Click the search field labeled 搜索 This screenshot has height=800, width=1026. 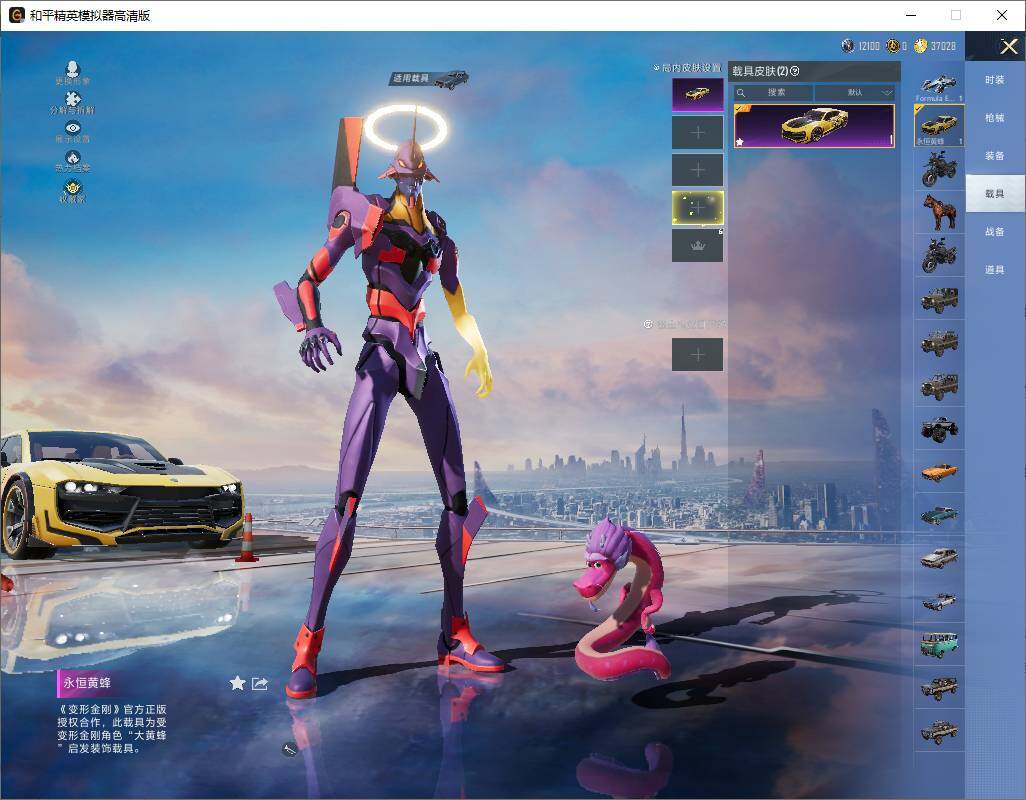pos(773,92)
